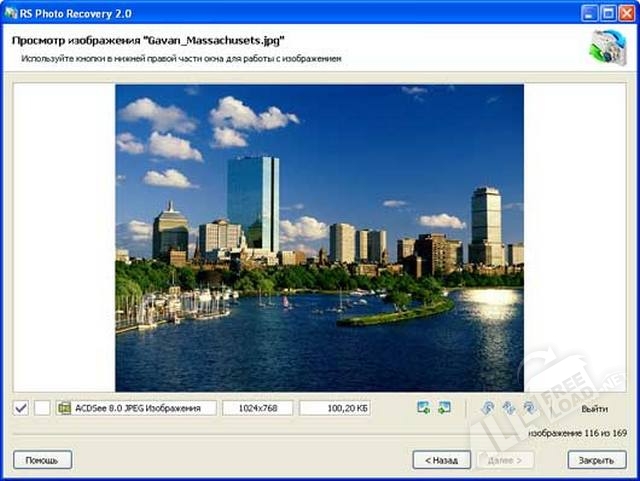640x481 pixels.
Task: Click the middle rotate image icon
Action: (x=509, y=408)
